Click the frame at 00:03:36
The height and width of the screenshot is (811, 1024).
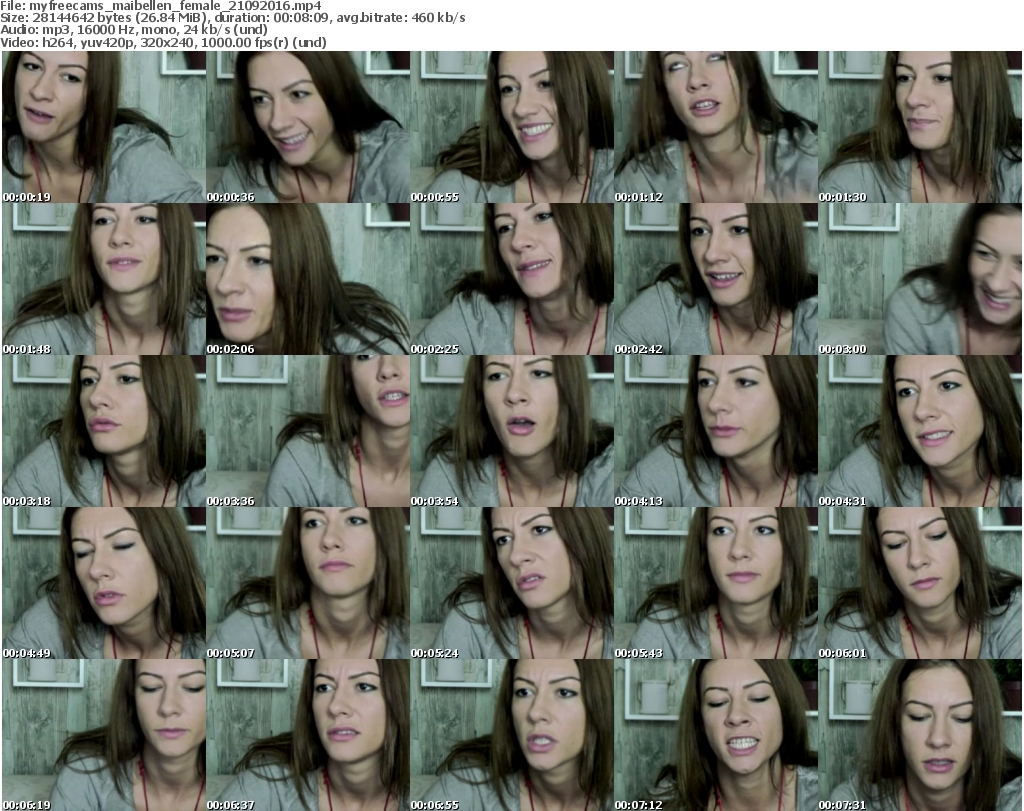click(308, 431)
